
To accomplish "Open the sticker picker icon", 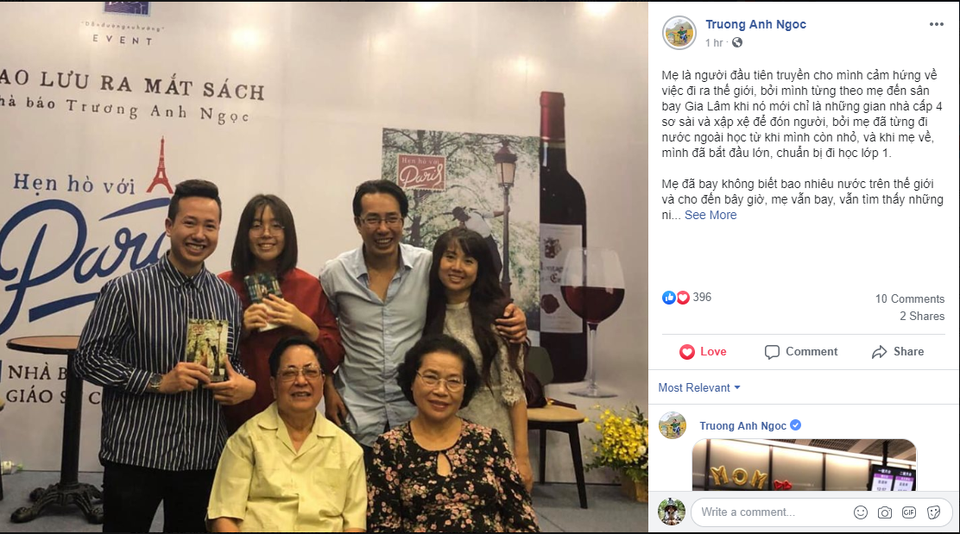I will tap(934, 513).
